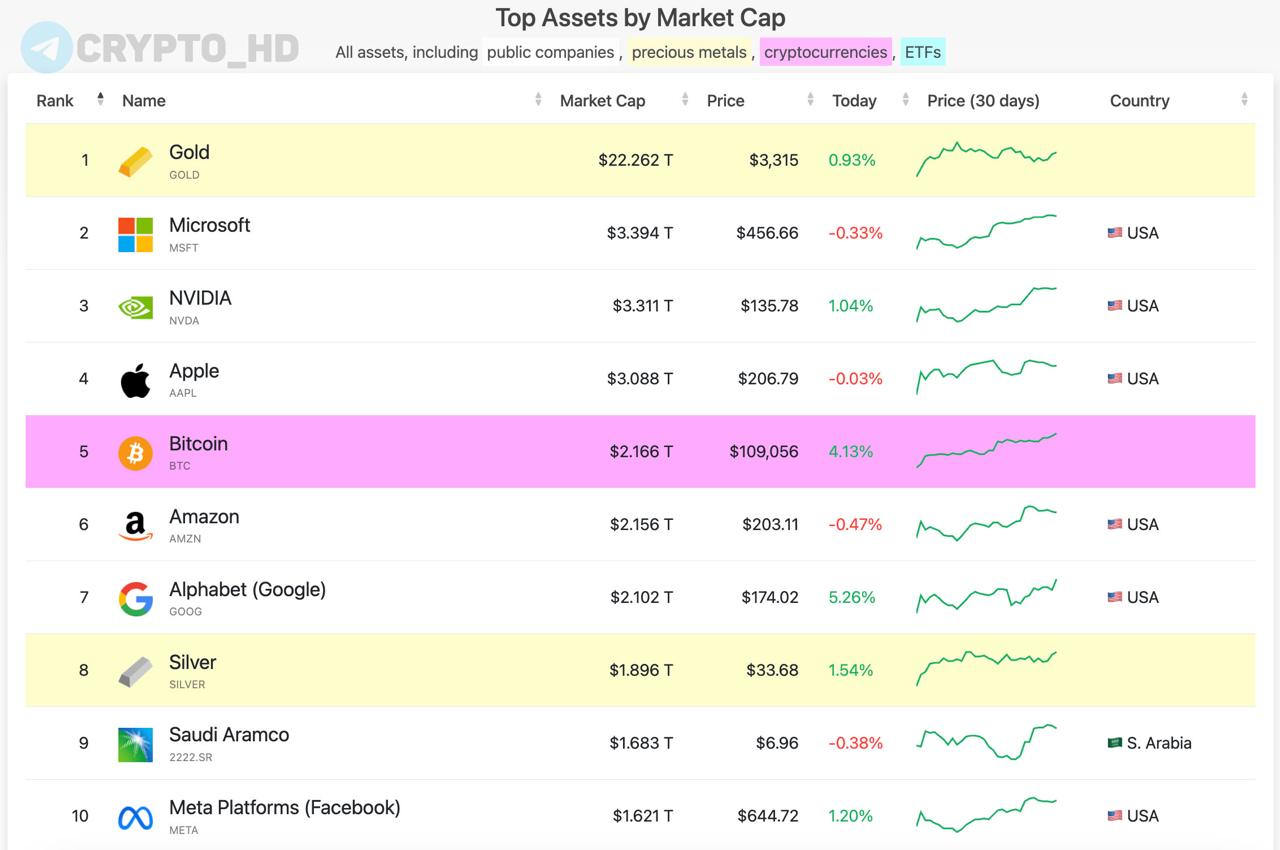Click the USA flag in Meta row
Viewport: 1280px width, 850px height.
[x=1115, y=816]
